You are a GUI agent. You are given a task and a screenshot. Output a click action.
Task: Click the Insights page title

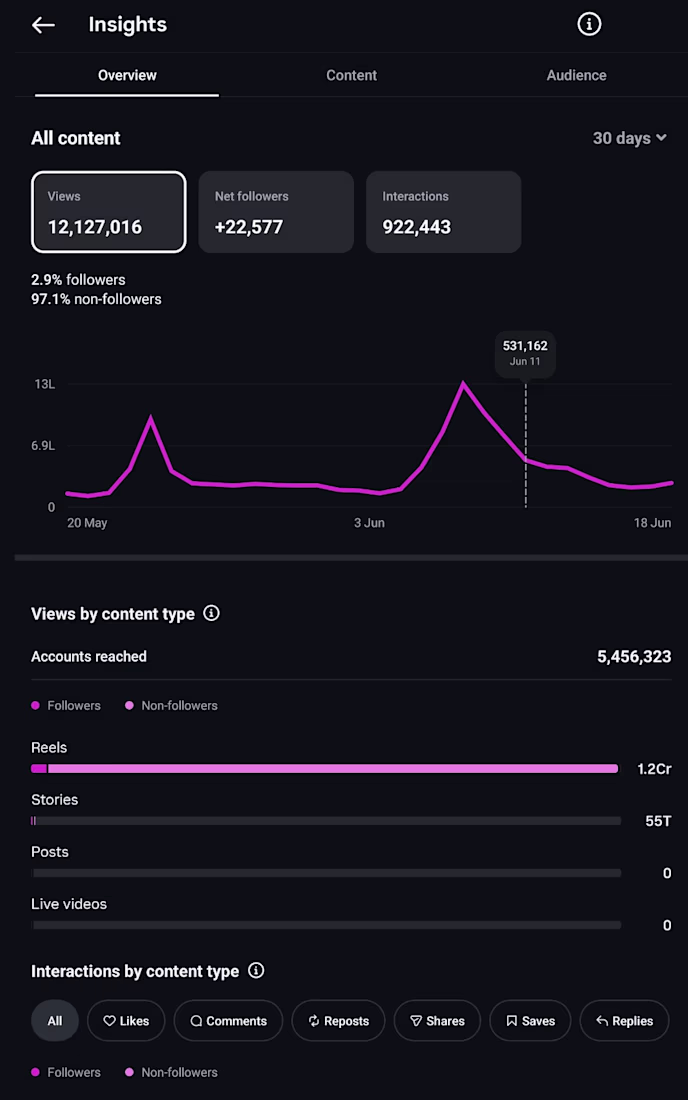pyautogui.click(x=128, y=25)
